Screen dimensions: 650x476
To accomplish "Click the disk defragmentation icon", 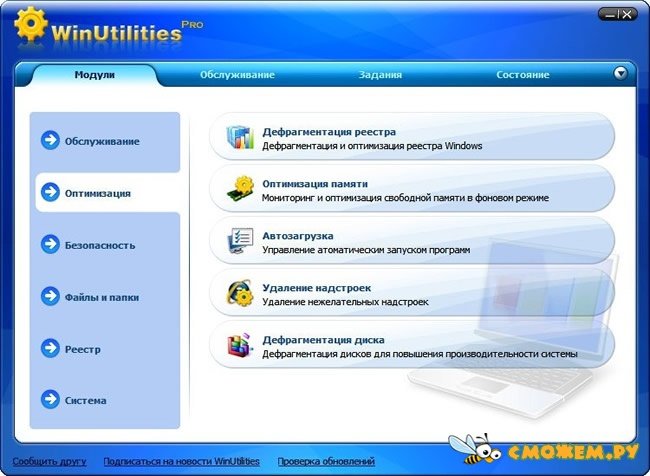I will point(241,346).
